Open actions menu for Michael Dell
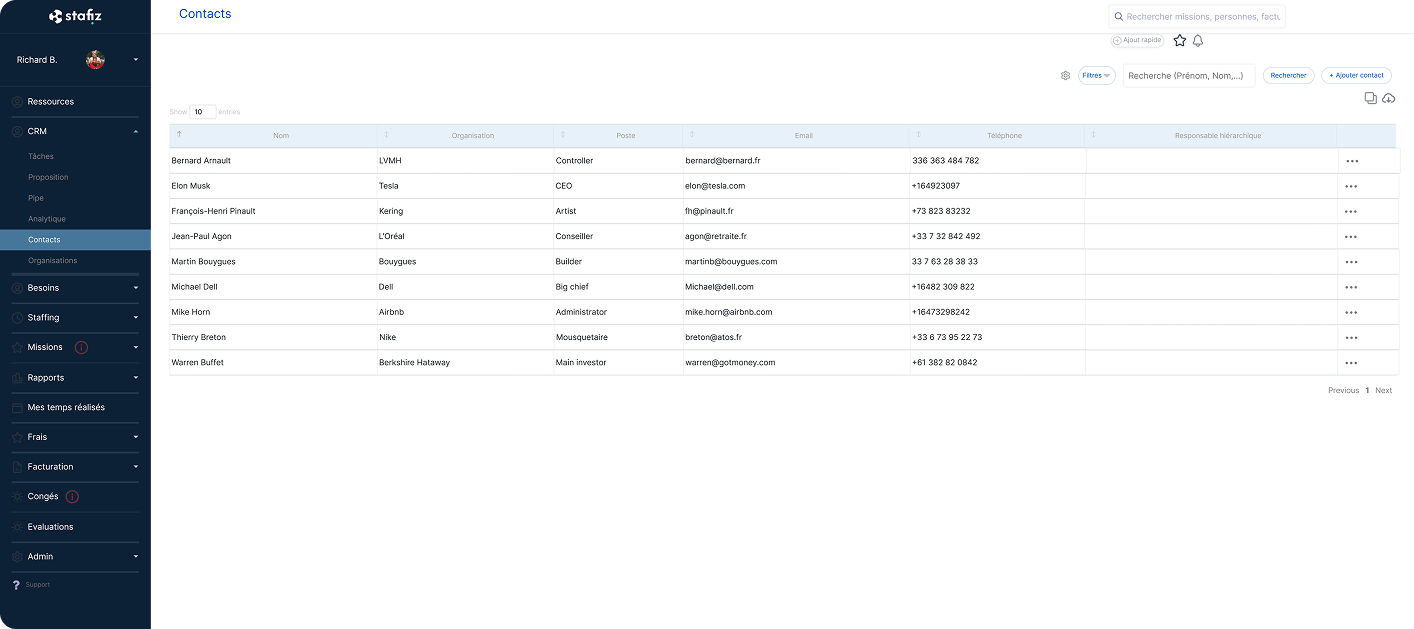1414x629 pixels. (x=1352, y=287)
